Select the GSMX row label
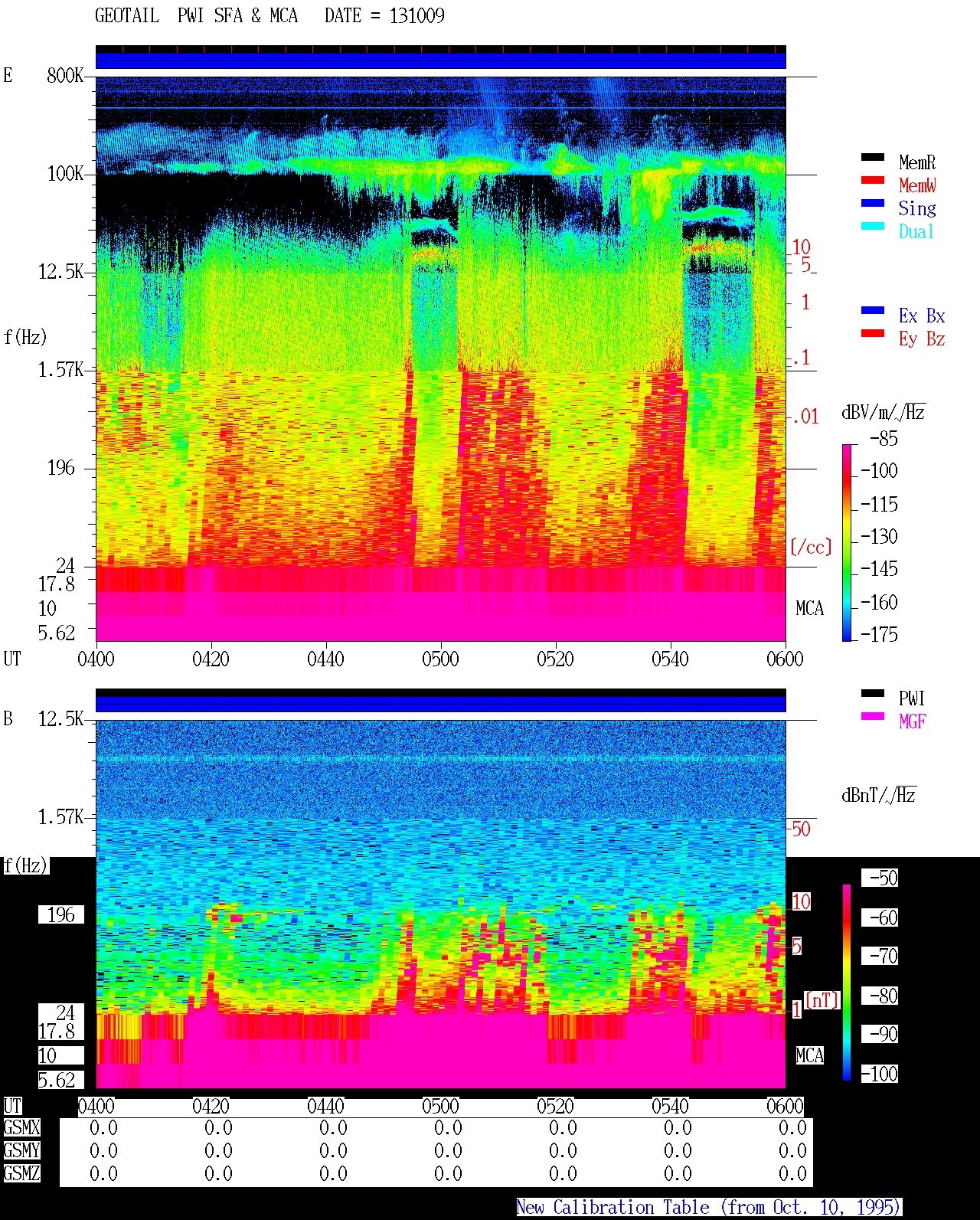This screenshot has height=1220, width=980. 21,1128
